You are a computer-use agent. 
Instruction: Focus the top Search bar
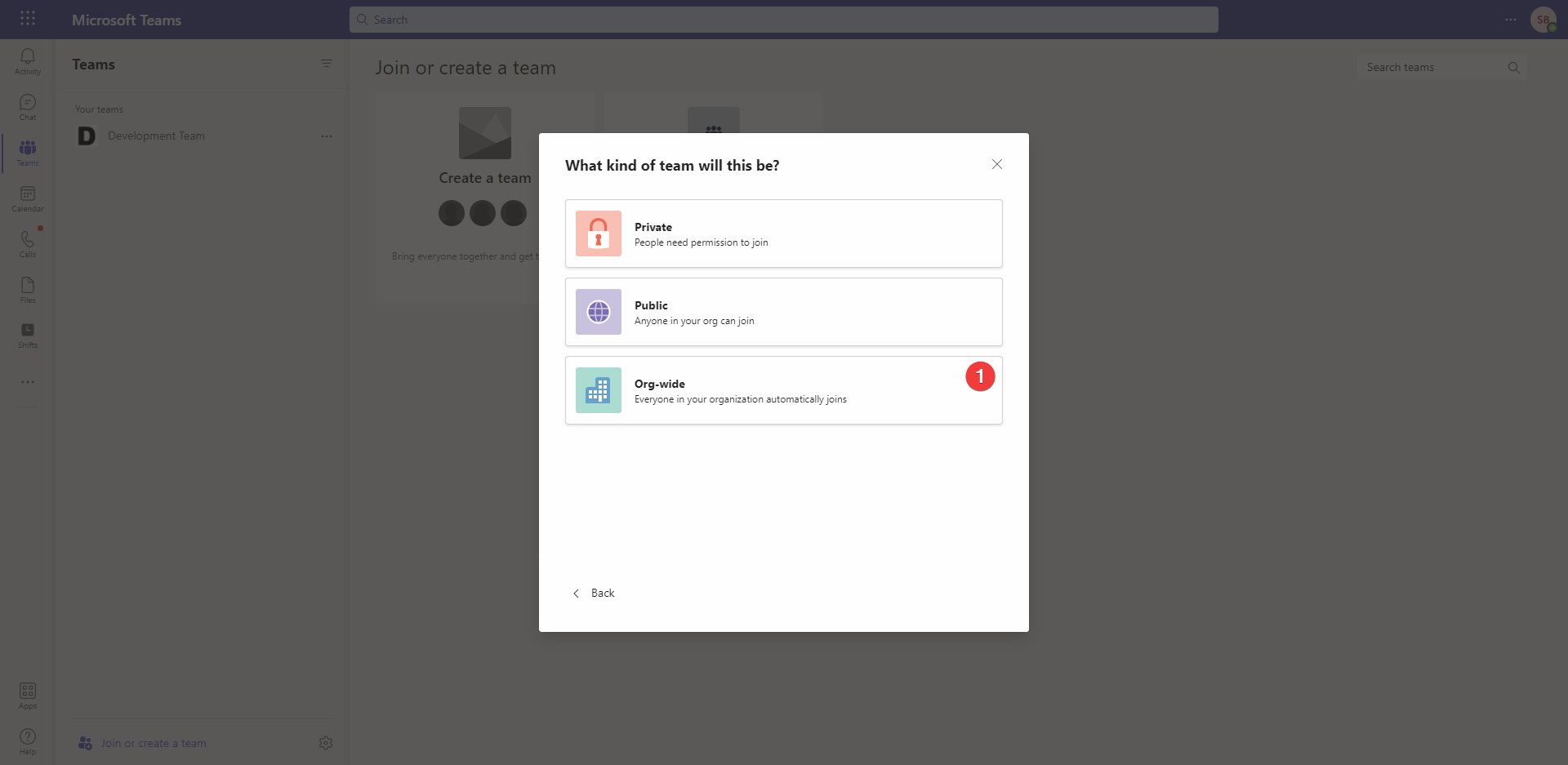click(784, 20)
